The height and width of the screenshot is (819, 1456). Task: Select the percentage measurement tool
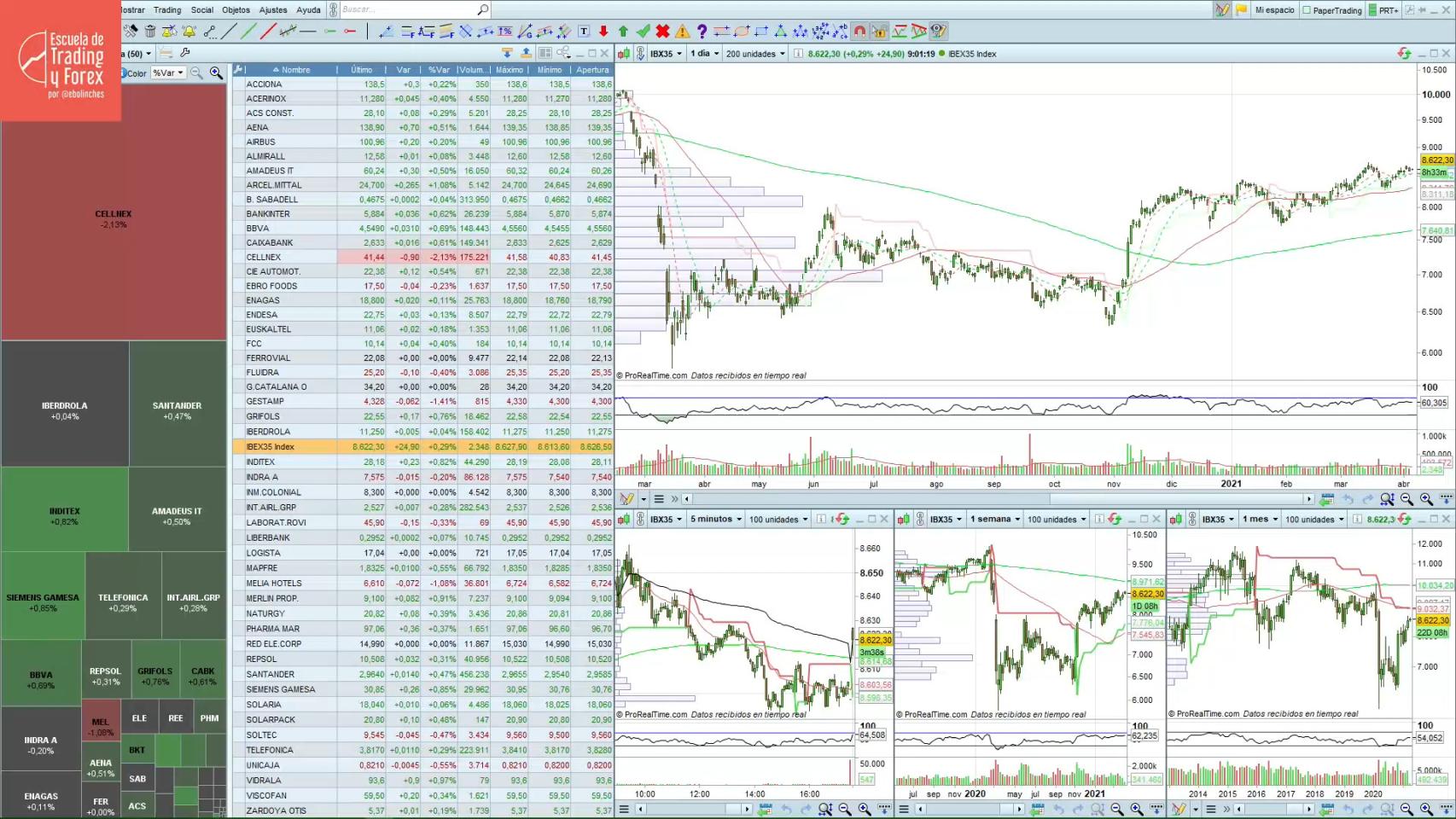click(x=505, y=32)
